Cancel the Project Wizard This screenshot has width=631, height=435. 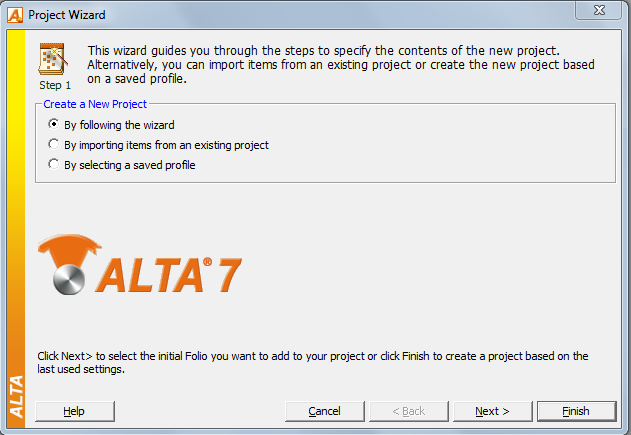click(x=325, y=411)
